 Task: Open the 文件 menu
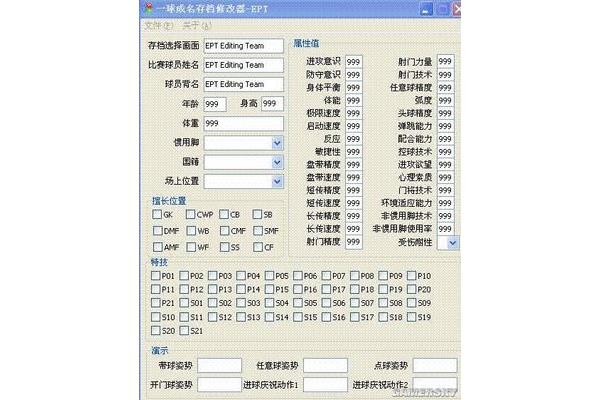(159, 26)
